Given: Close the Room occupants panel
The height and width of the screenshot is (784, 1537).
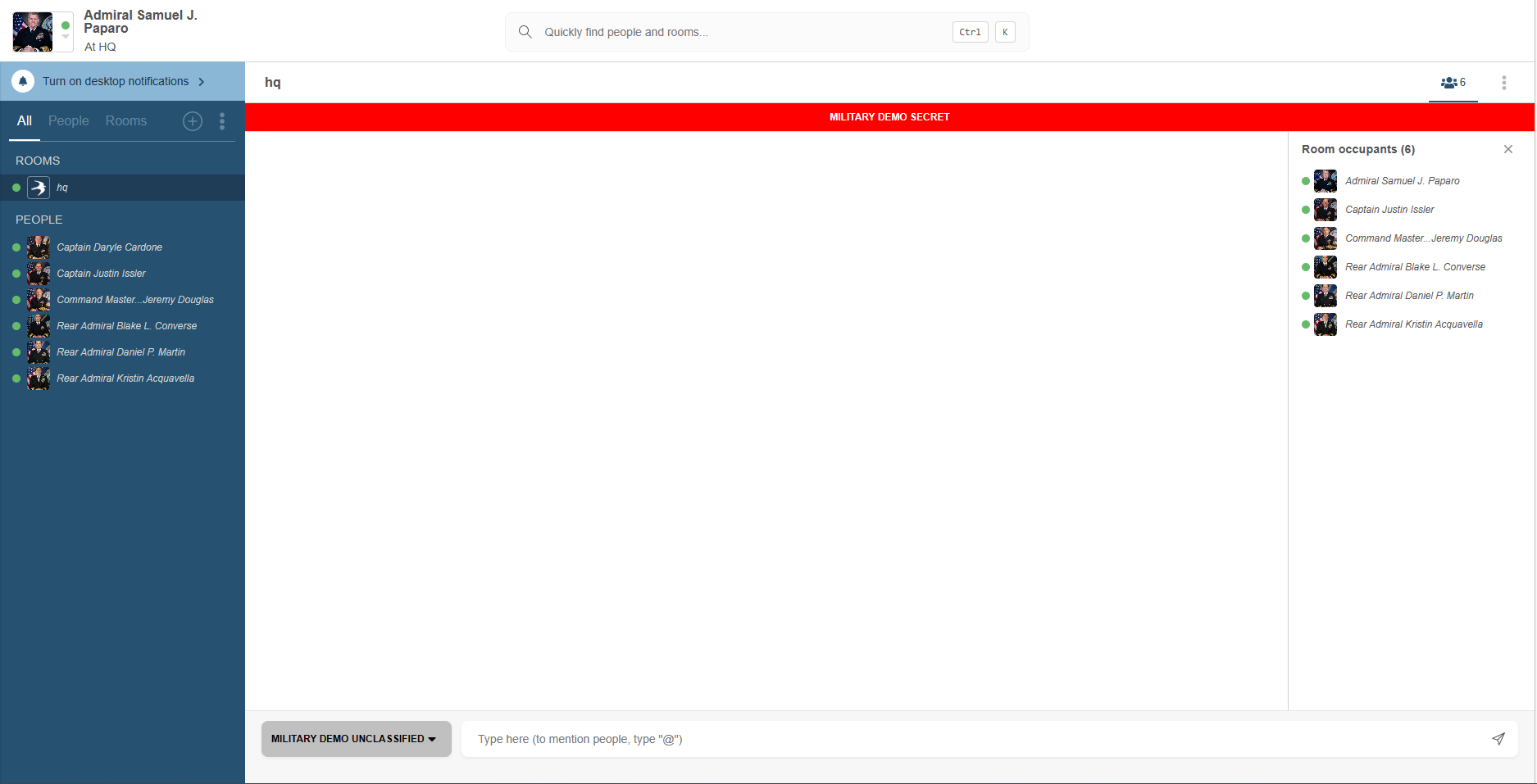Looking at the screenshot, I should click(1507, 149).
